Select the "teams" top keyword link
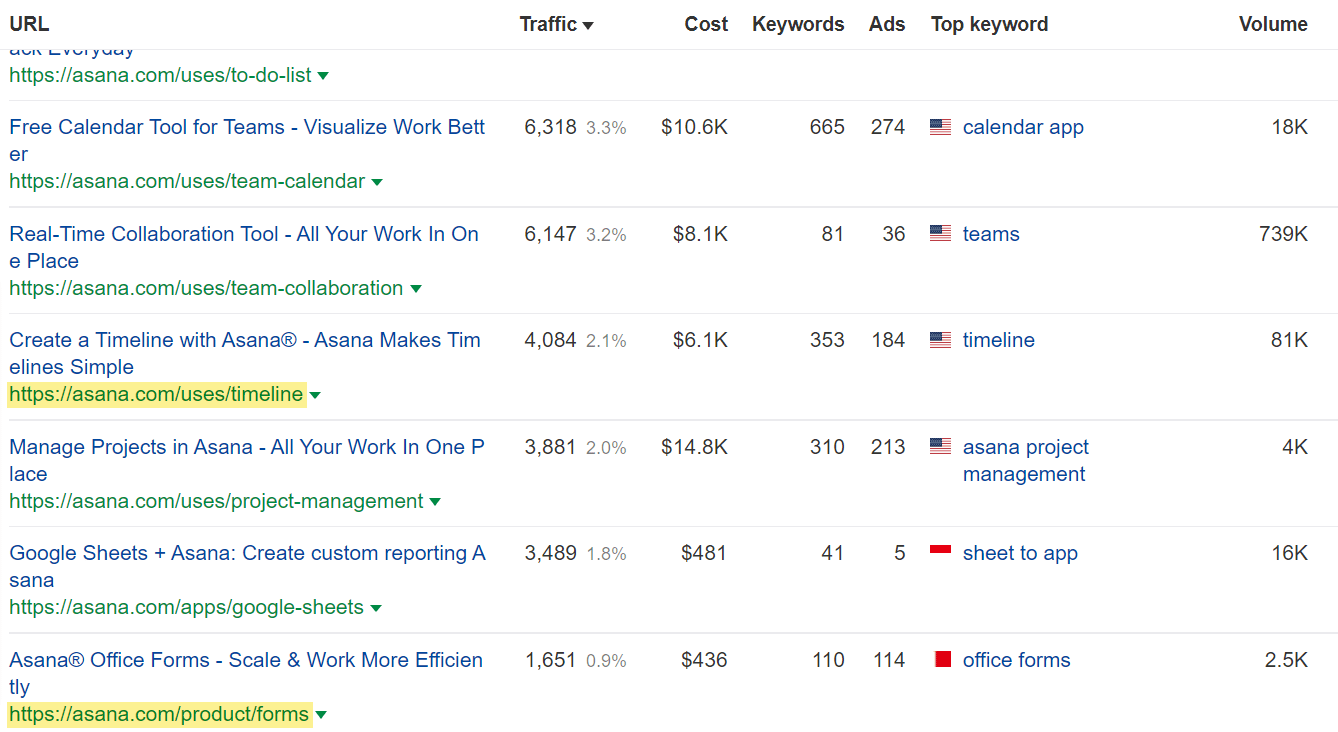Viewport: 1338px width, 732px height. pyautogui.click(x=990, y=233)
